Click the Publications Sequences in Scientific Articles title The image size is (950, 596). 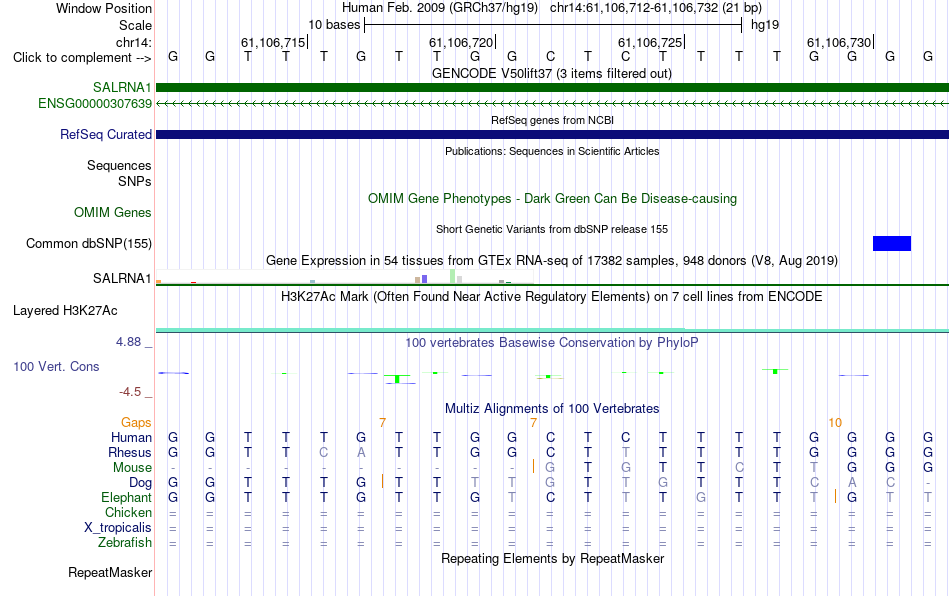pos(552,151)
